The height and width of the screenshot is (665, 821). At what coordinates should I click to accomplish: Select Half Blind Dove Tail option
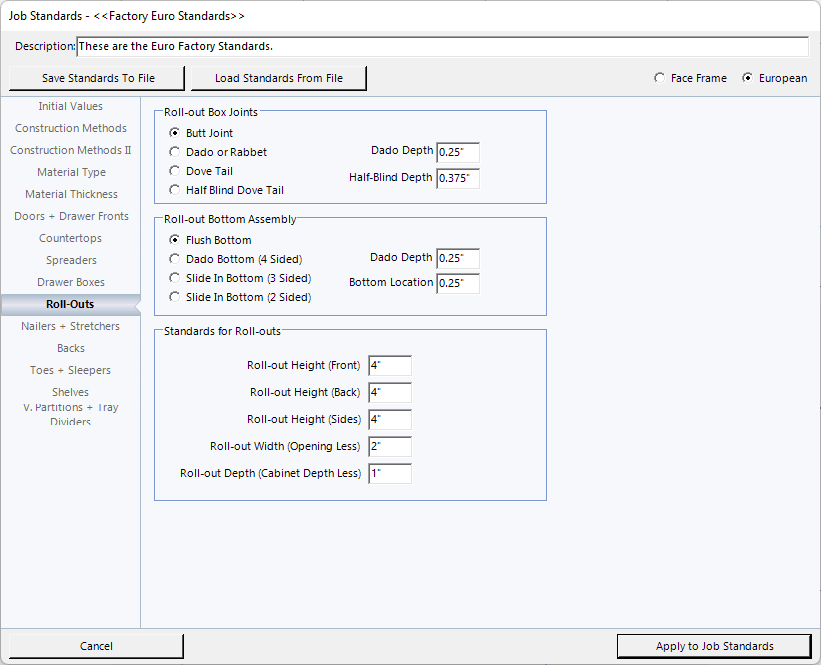point(175,190)
